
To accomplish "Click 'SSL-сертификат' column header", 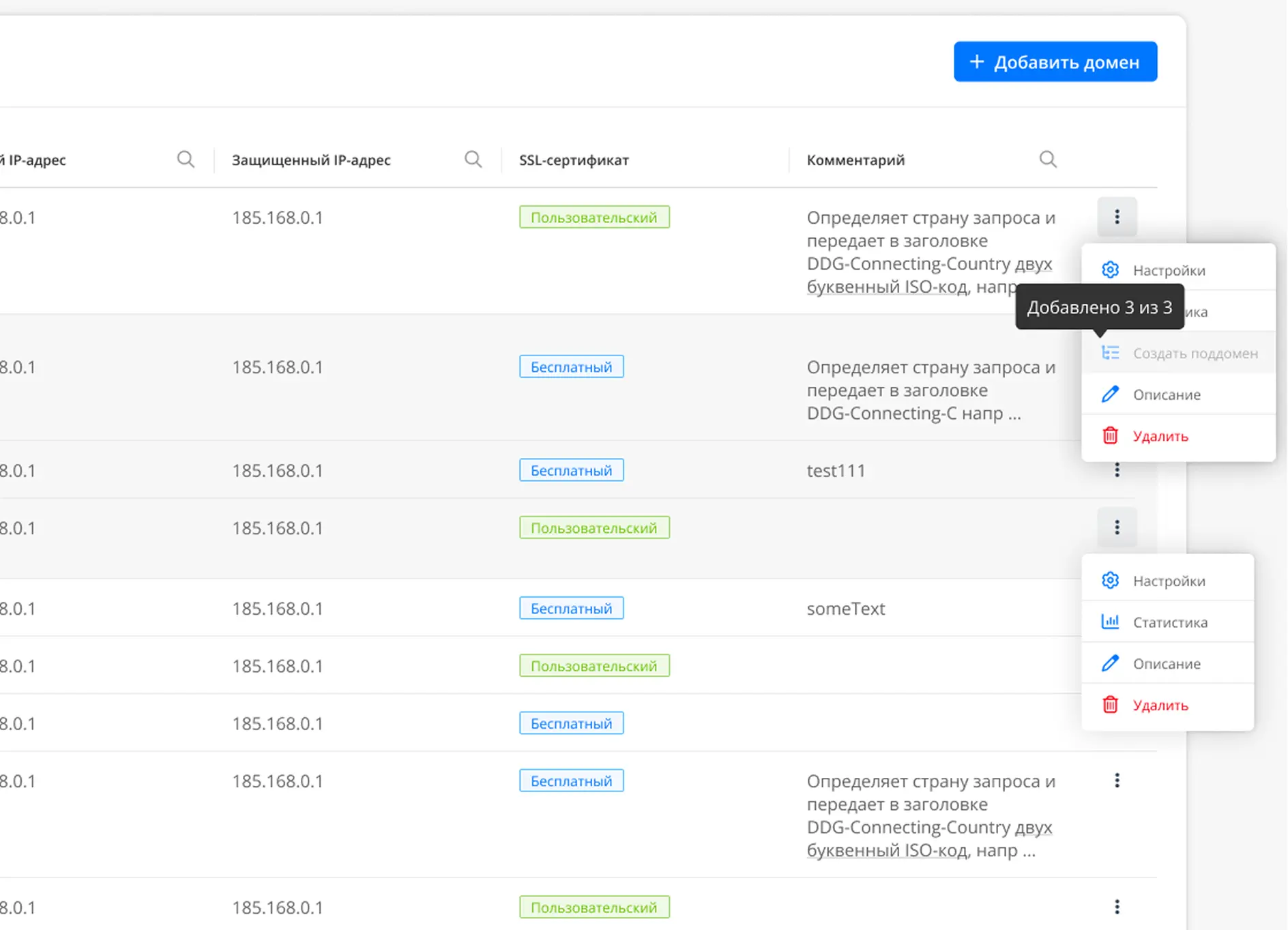I will (x=574, y=160).
